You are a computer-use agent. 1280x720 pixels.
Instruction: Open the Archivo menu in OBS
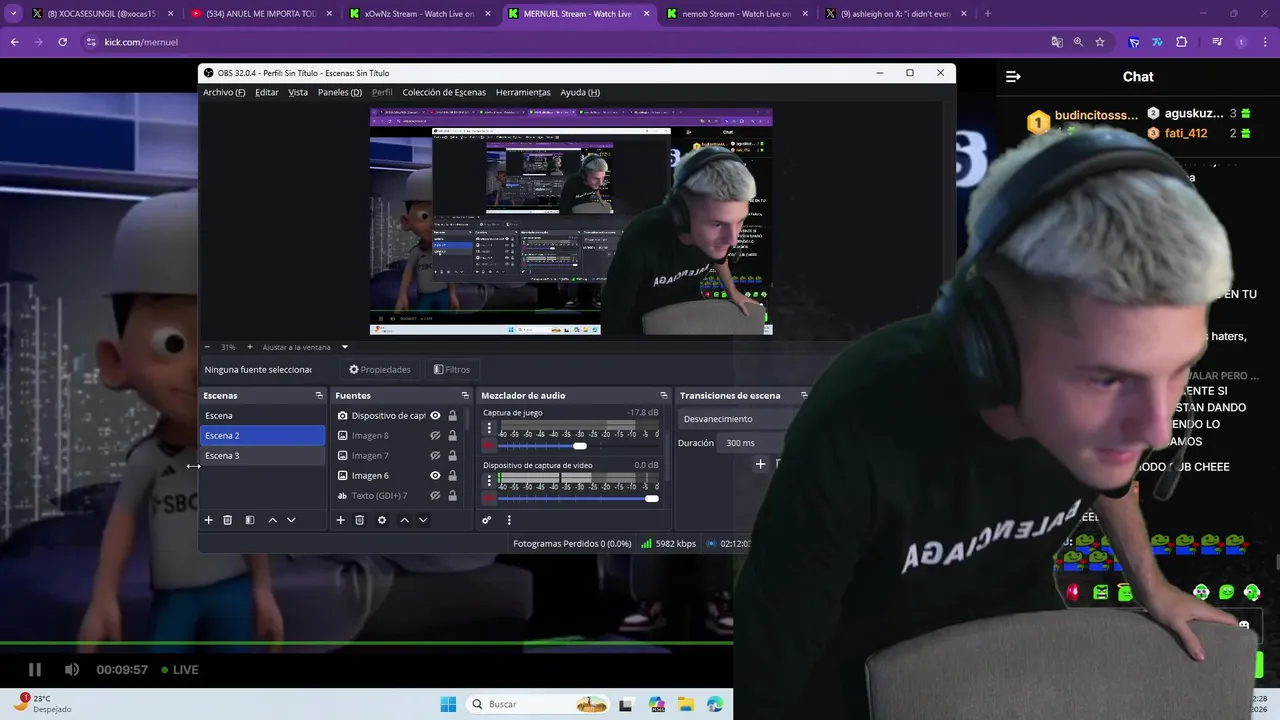224,92
